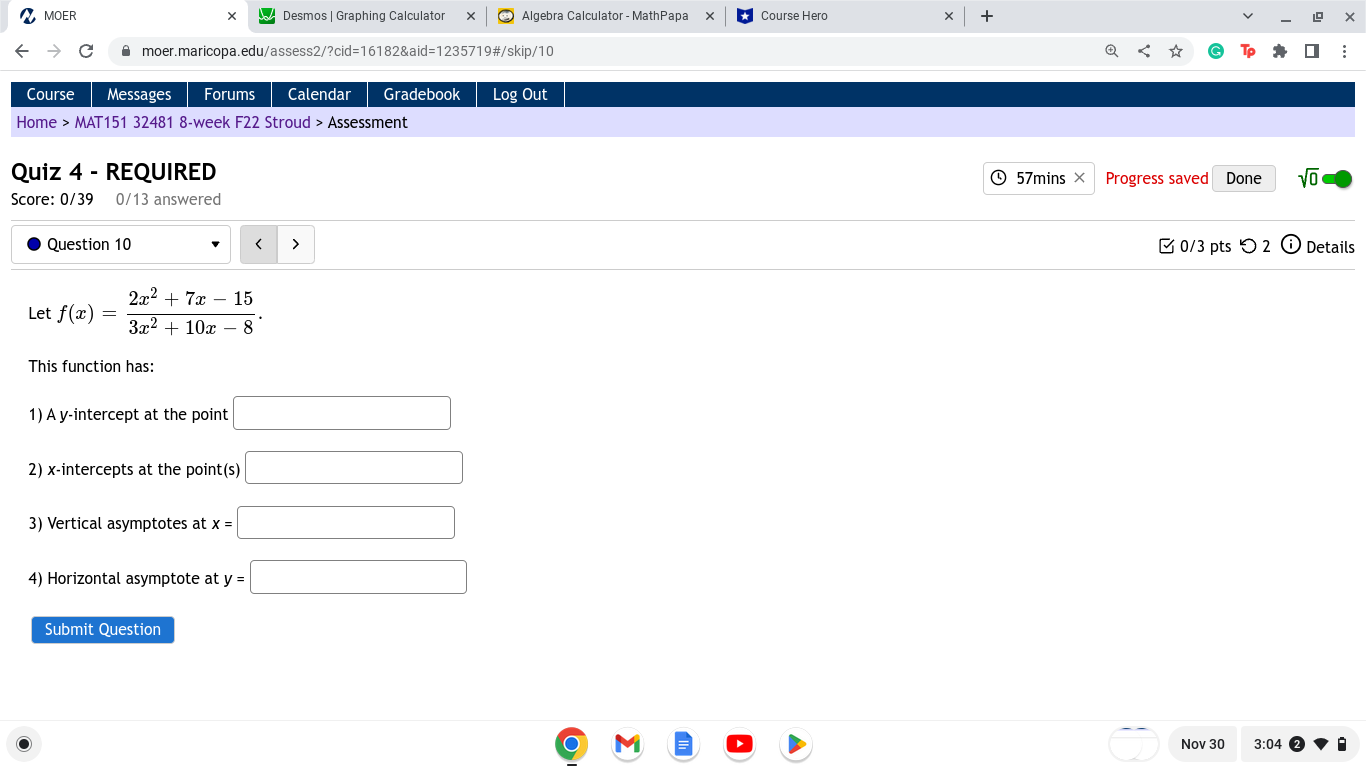Image resolution: width=1366 pixels, height=768 pixels.
Task: Open the Calendar menu item
Action: [x=319, y=94]
